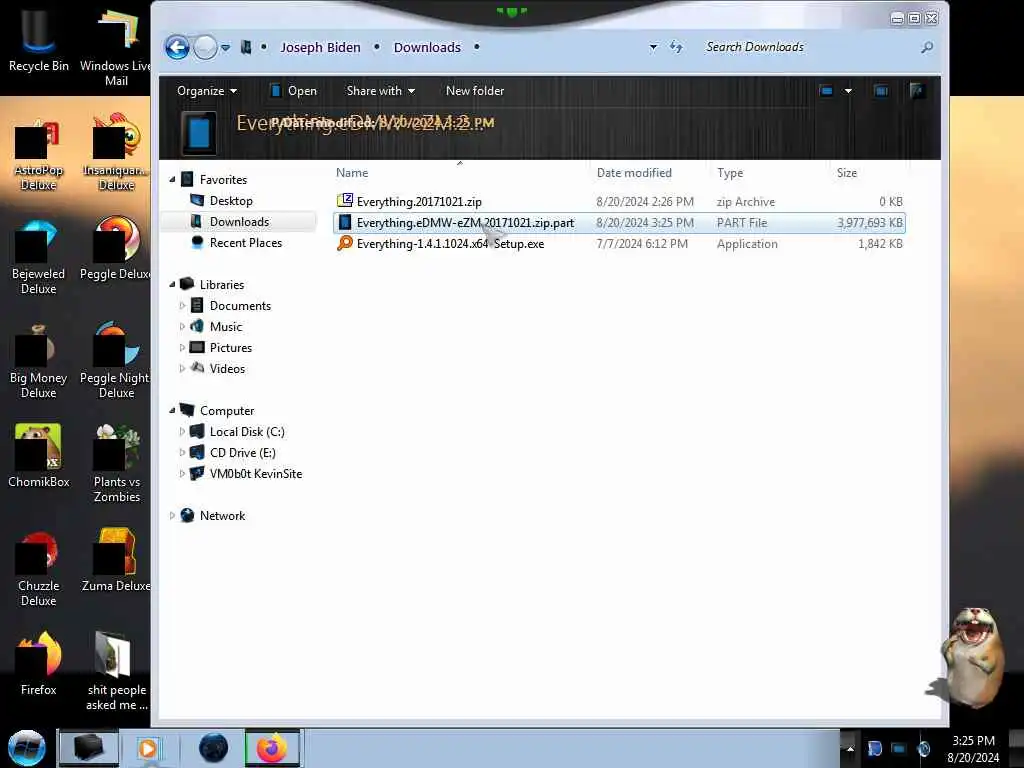This screenshot has height=768, width=1024.
Task: Sort by Type column header
Action: pyautogui.click(x=729, y=172)
